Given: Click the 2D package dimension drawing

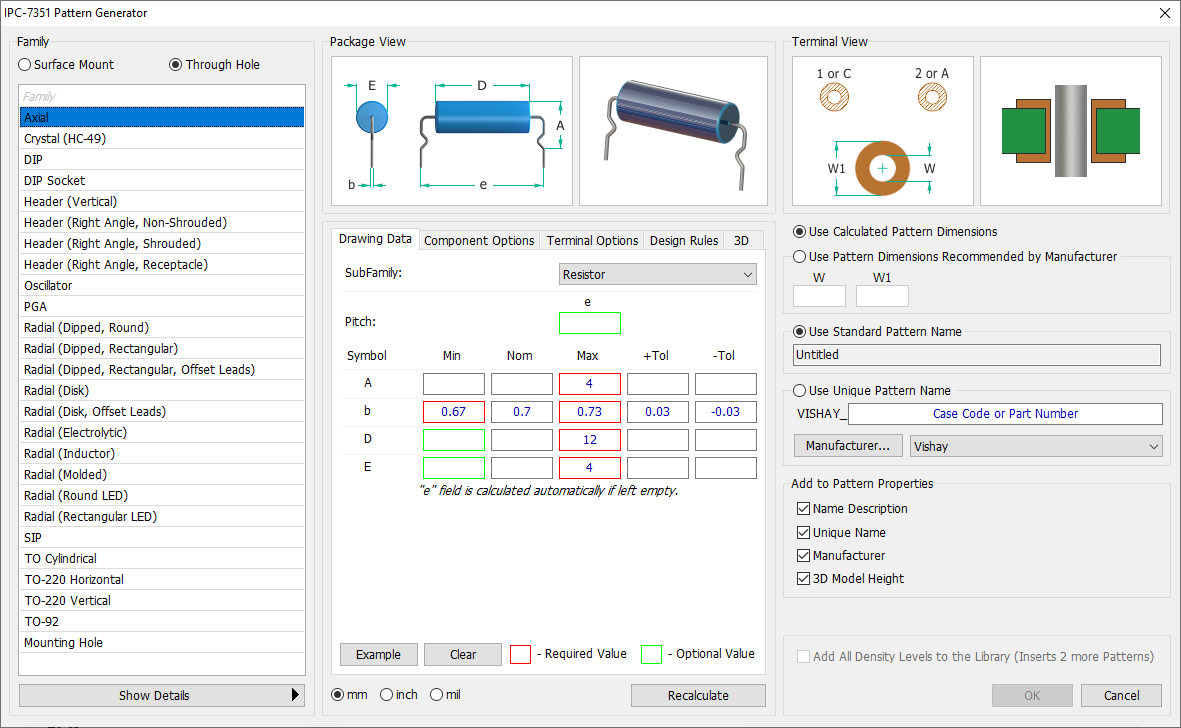Looking at the screenshot, I should point(452,131).
